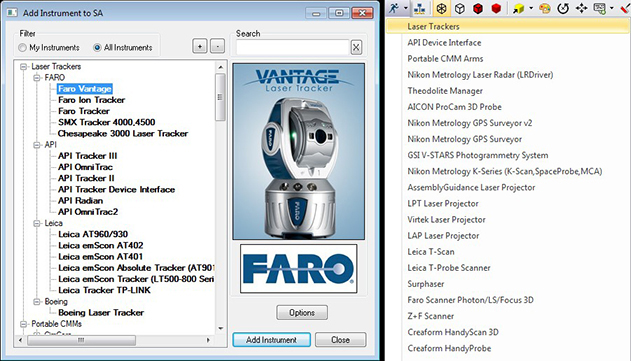Select the solid red cube icon
This screenshot has width=631, height=361.
[x=496, y=8]
